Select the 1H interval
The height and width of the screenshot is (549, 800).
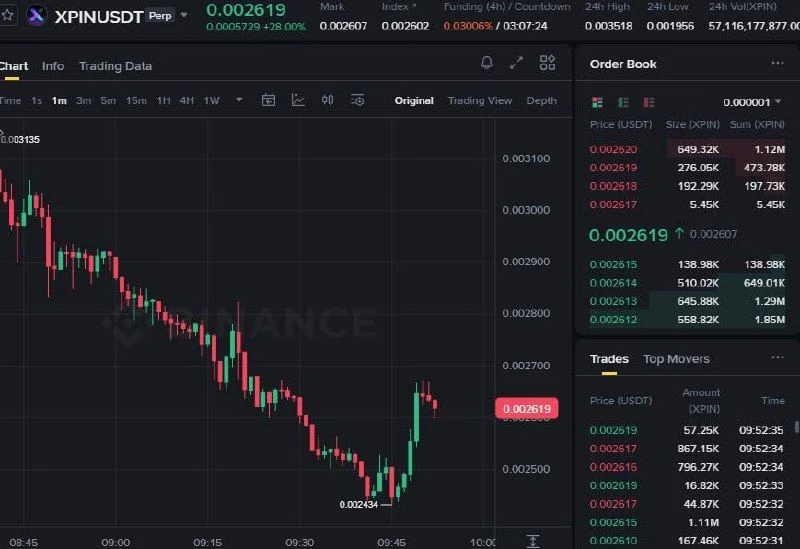pyautogui.click(x=163, y=101)
